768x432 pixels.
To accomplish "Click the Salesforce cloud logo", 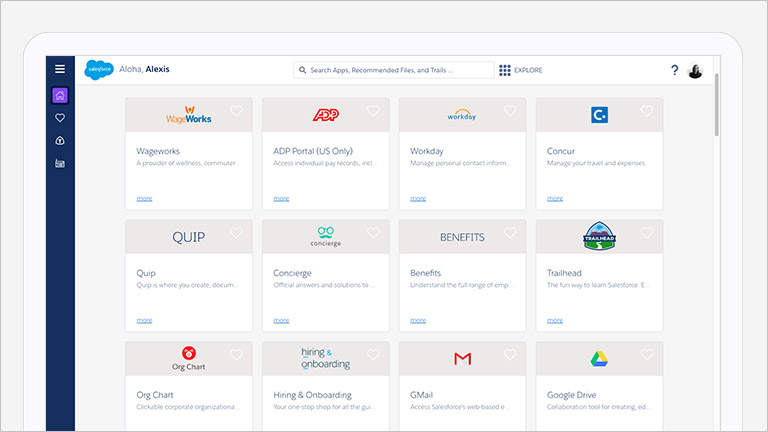I will (99, 69).
